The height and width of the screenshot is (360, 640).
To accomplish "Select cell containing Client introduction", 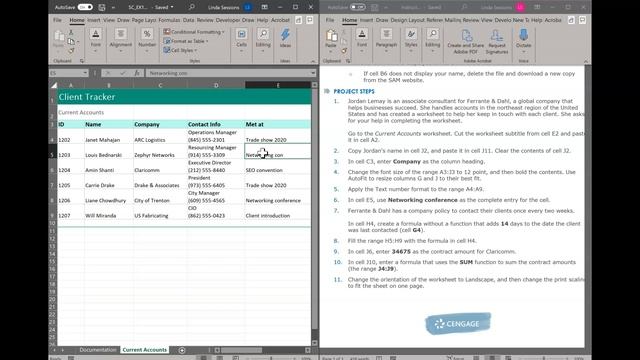I will click(x=278, y=211).
